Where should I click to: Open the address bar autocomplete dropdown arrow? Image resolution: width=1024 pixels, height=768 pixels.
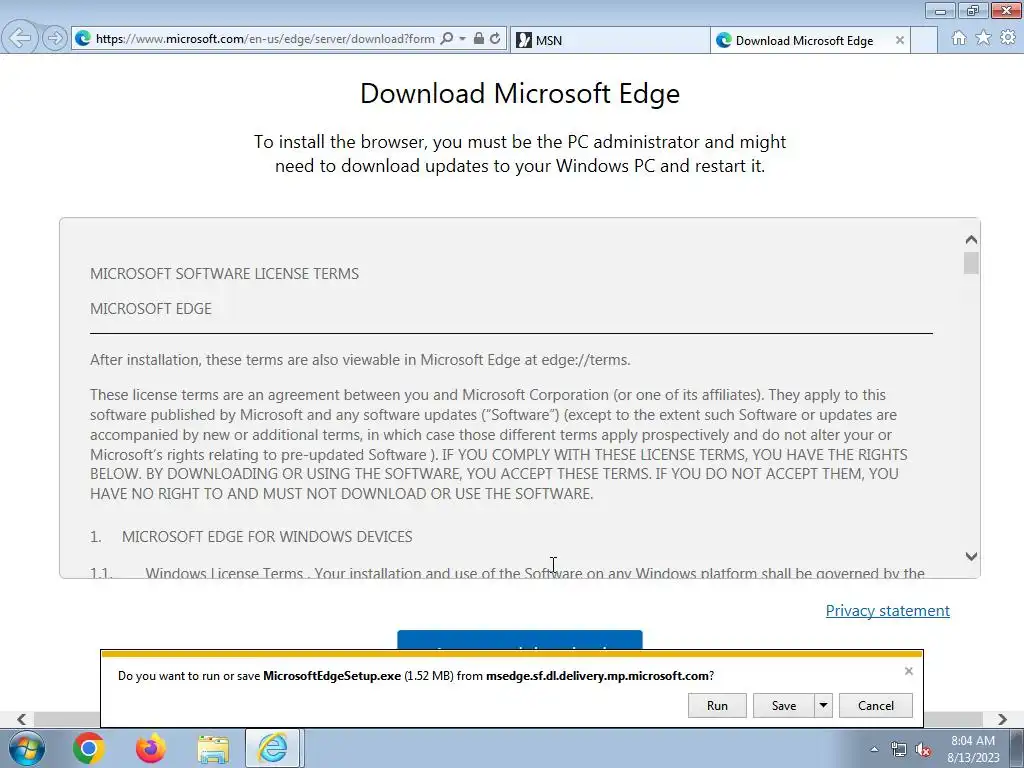[x=462, y=39]
